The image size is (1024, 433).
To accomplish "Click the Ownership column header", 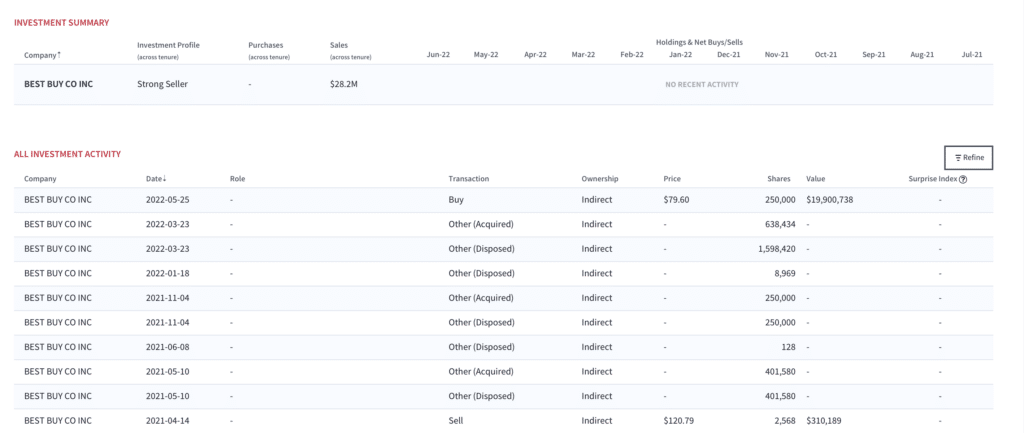I will 600,178.
